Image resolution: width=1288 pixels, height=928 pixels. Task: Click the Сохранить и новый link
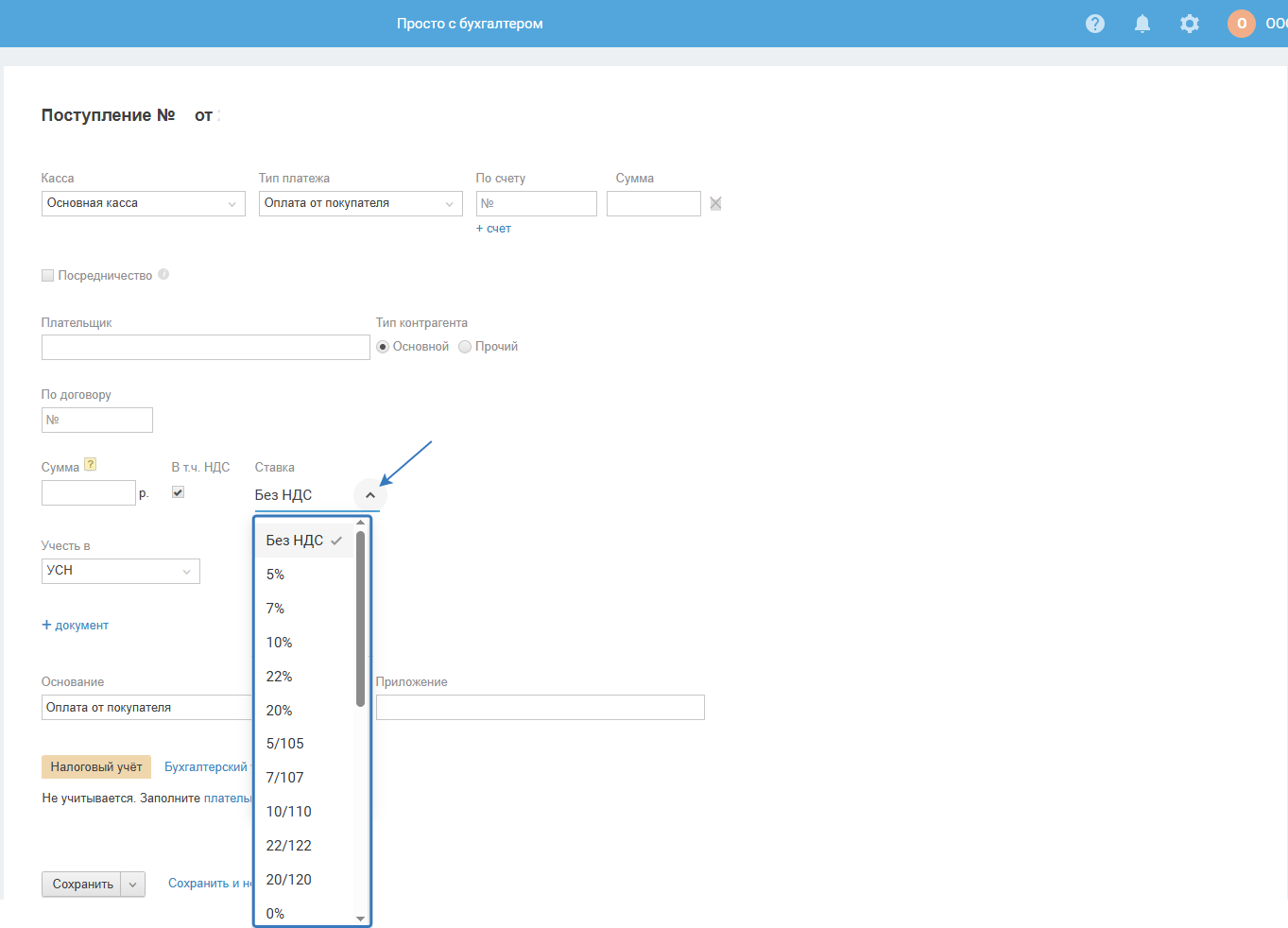coord(211,884)
